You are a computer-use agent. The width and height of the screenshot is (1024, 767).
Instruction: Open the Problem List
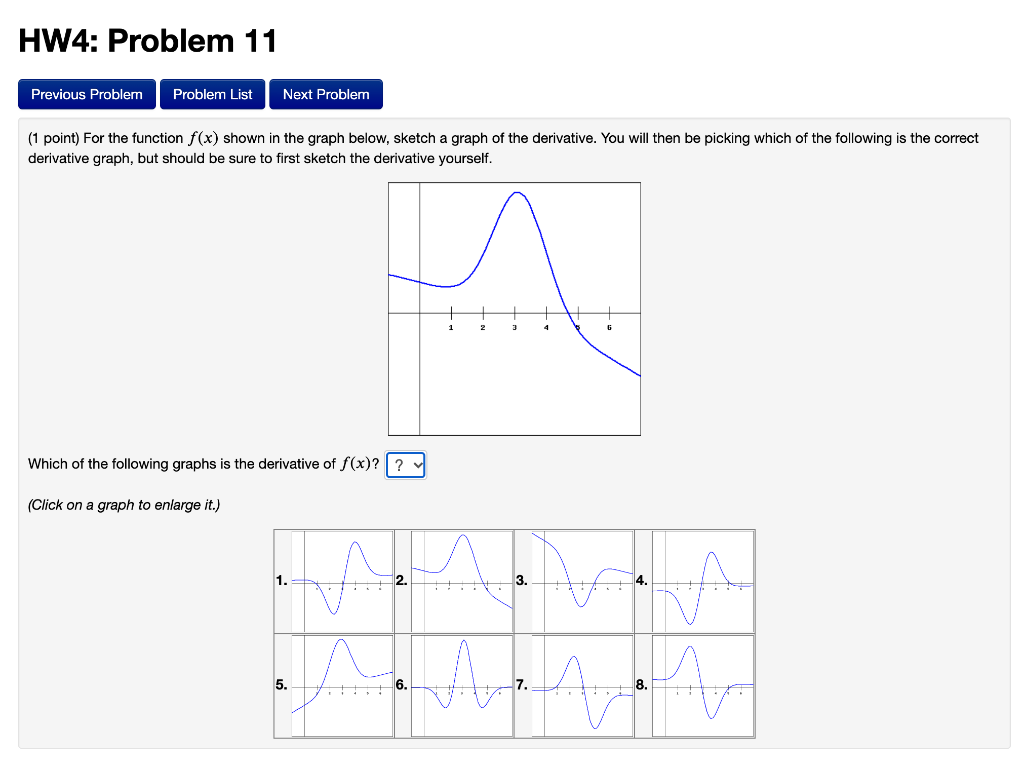pos(212,93)
